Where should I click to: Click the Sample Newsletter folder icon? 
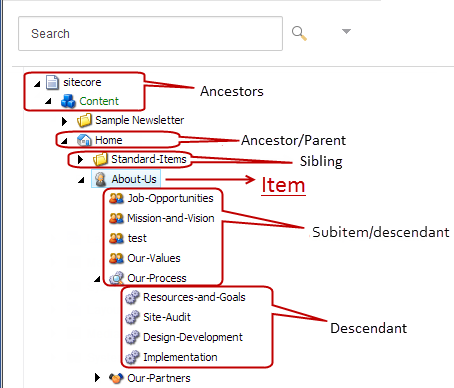pos(84,120)
